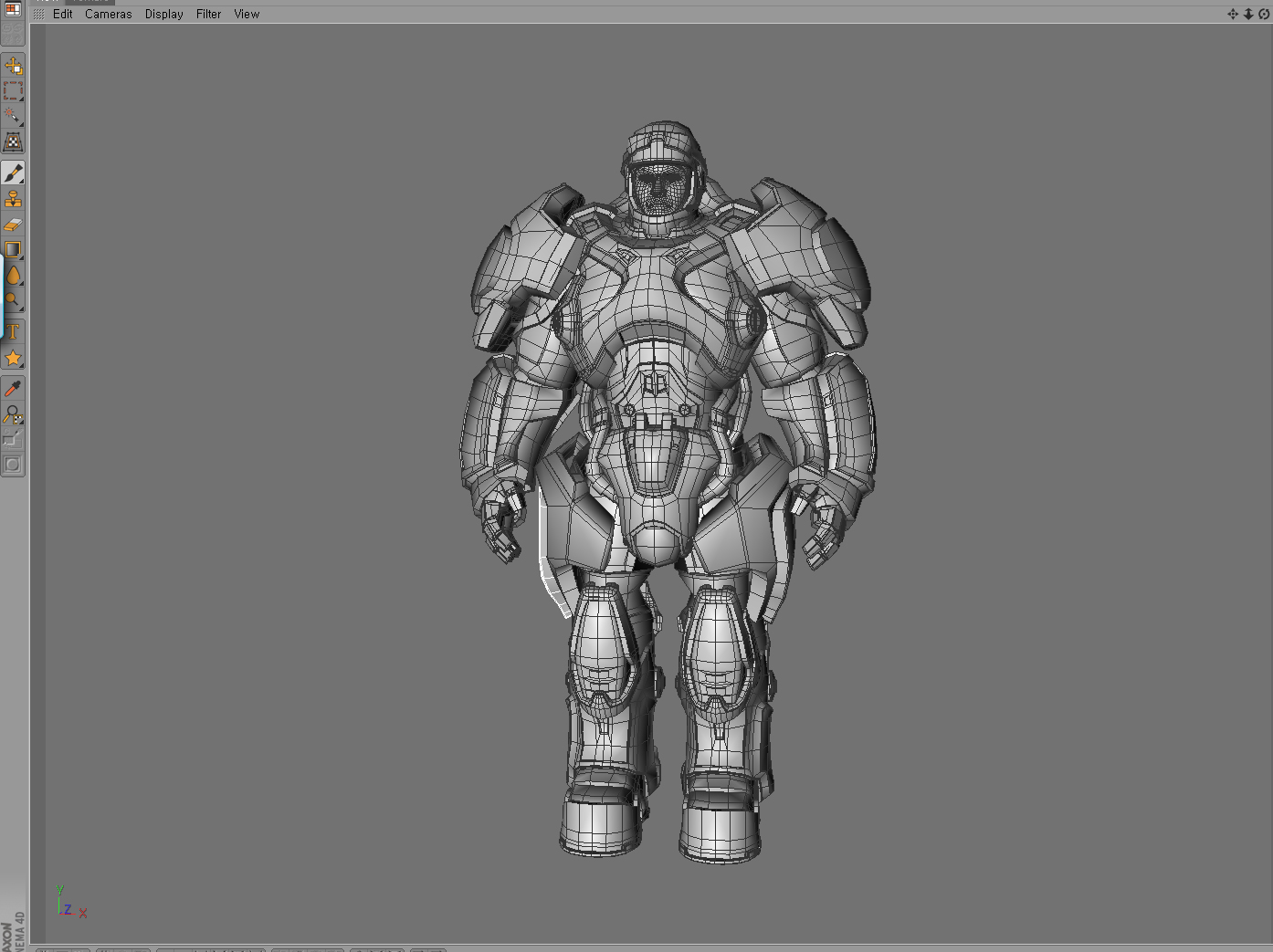Select the Brush tool

point(13,173)
